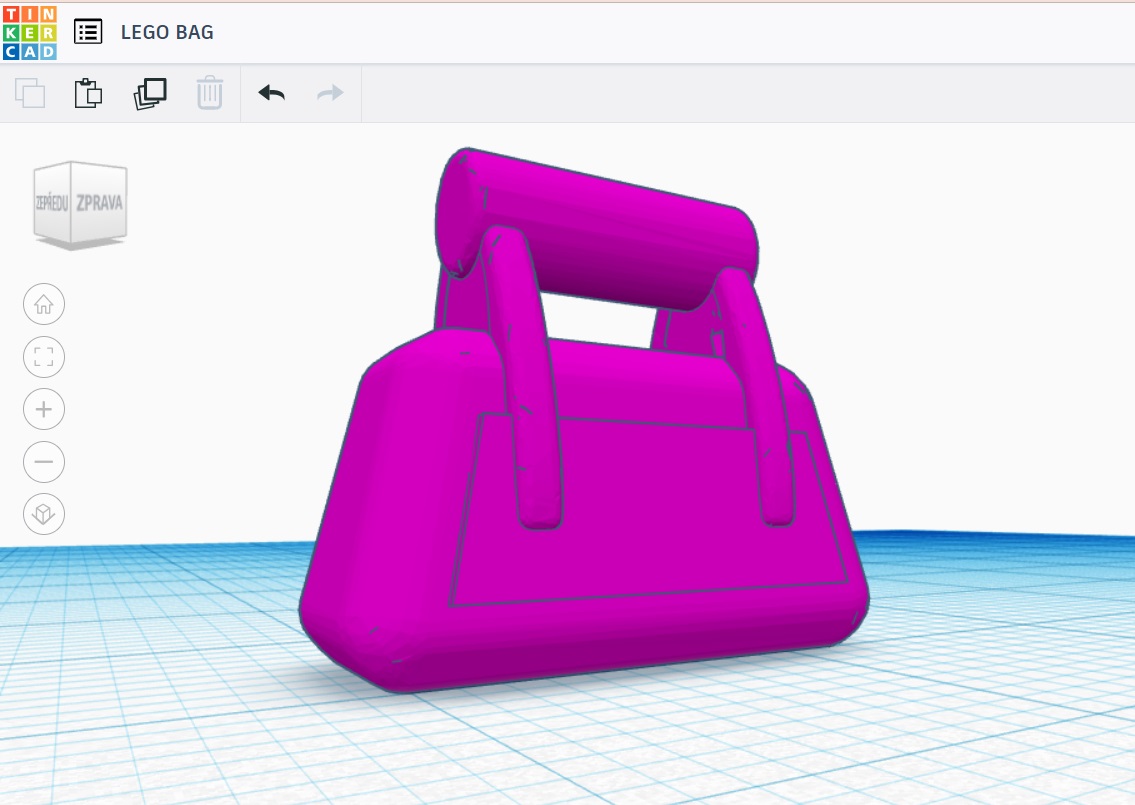Undo the last action
1135x805 pixels.
[271, 93]
